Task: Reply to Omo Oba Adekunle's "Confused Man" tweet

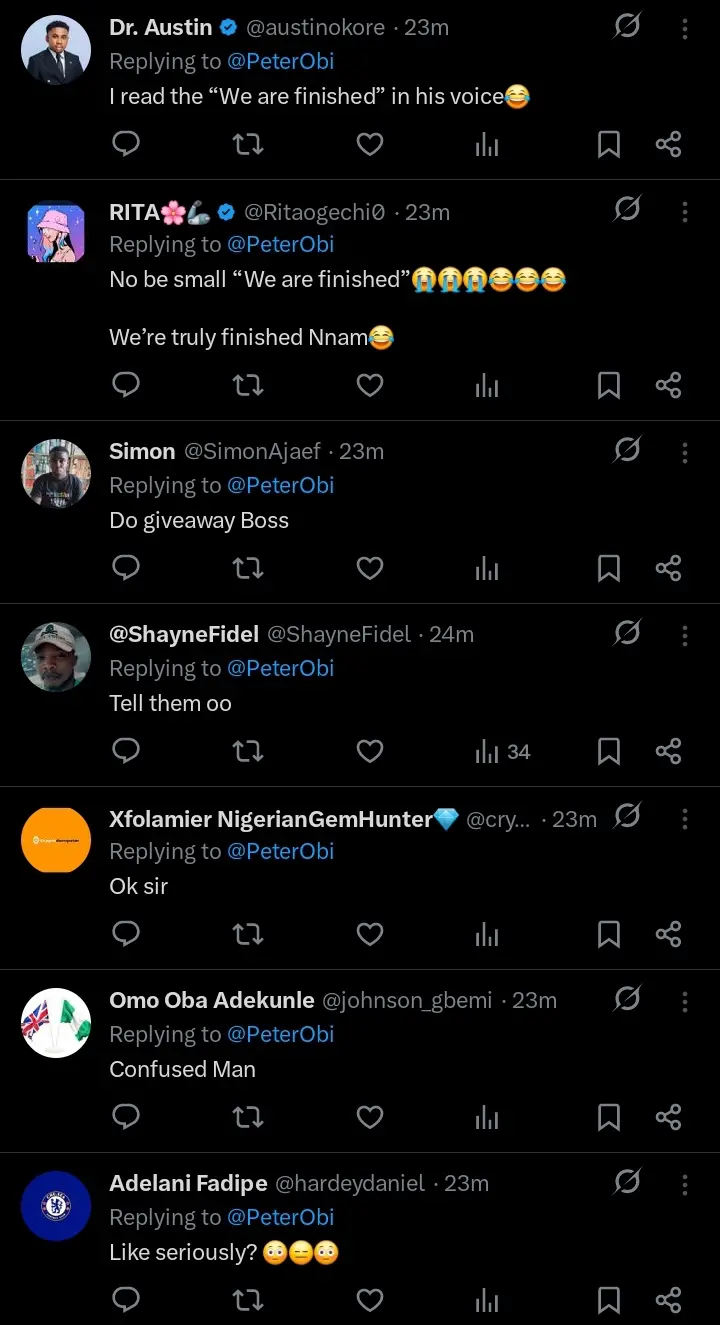Action: pyautogui.click(x=126, y=1117)
